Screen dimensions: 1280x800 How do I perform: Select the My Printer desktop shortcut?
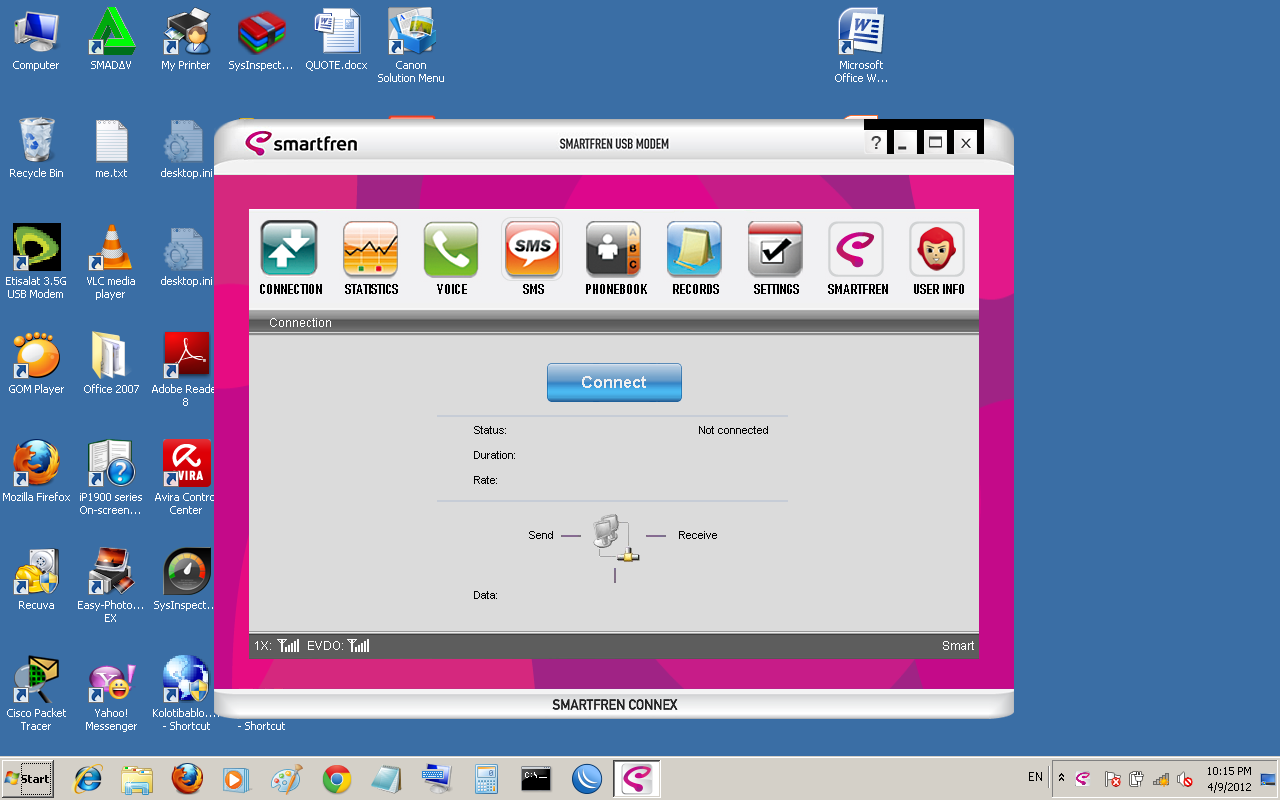(186, 41)
